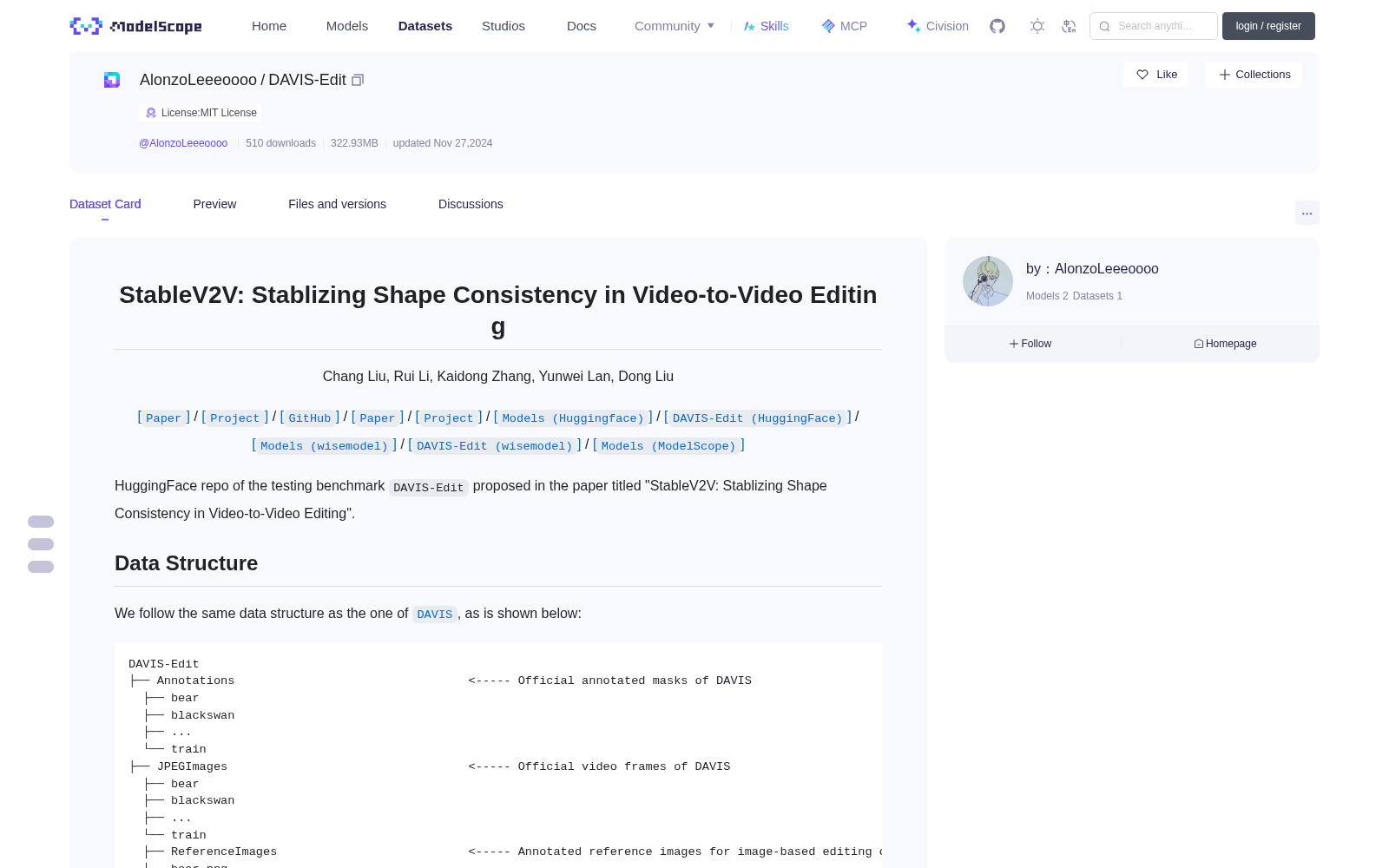This screenshot has height=868, width=1389.
Task: Select the Dataset Card tab
Action: tap(105, 204)
